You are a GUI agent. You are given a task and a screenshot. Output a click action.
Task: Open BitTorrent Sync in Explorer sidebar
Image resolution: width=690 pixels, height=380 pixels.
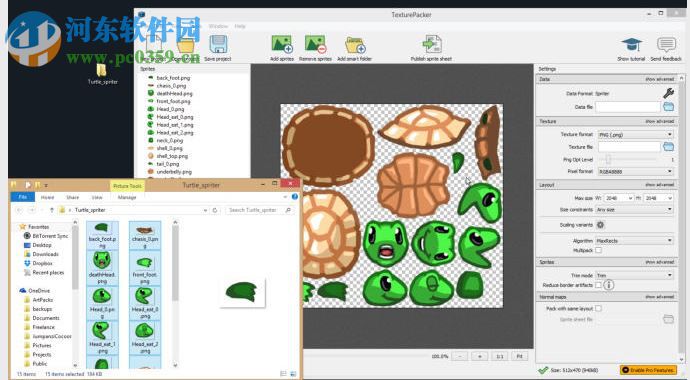click(x=50, y=236)
